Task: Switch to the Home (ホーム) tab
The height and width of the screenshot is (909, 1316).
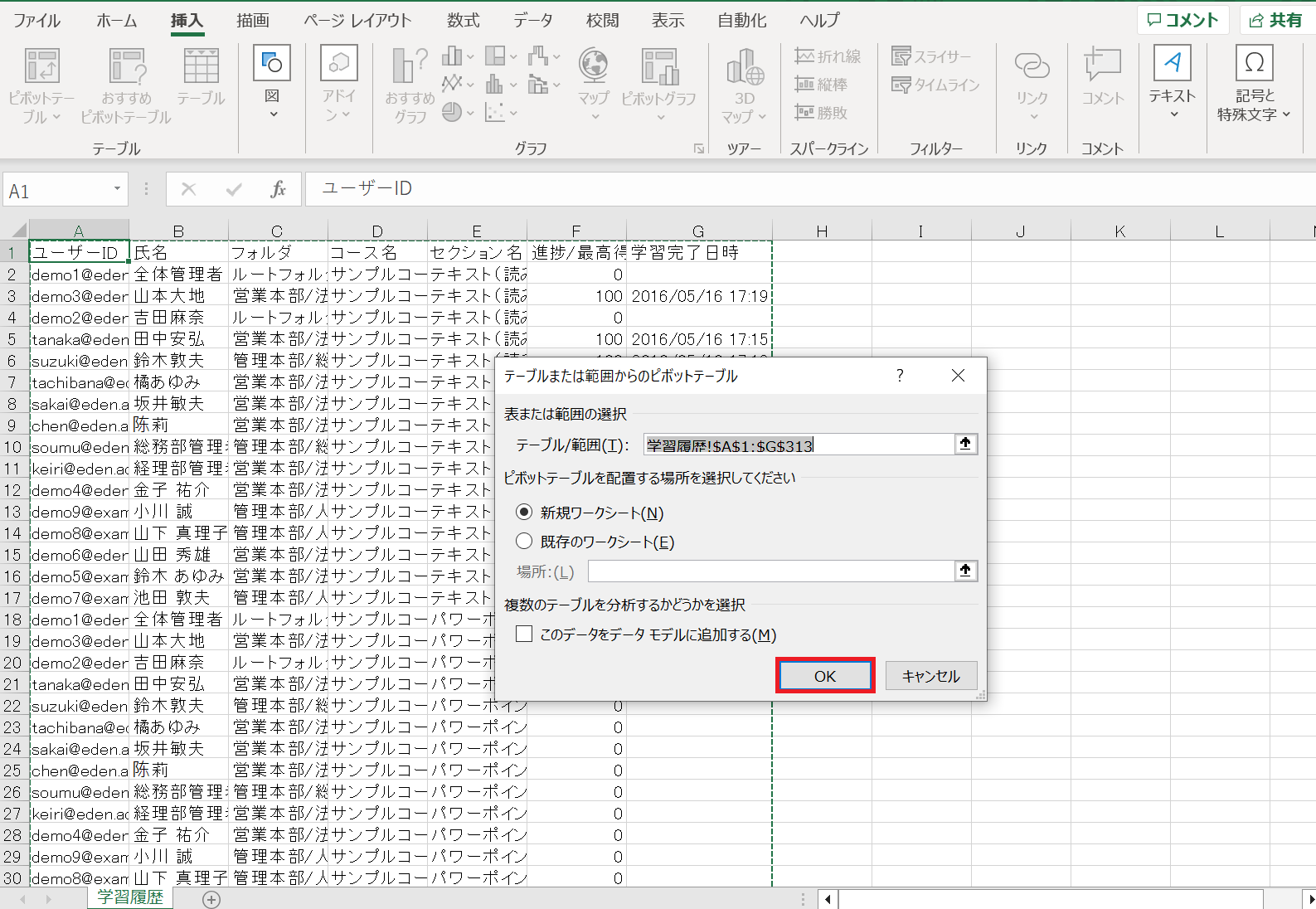Action: 116,20
